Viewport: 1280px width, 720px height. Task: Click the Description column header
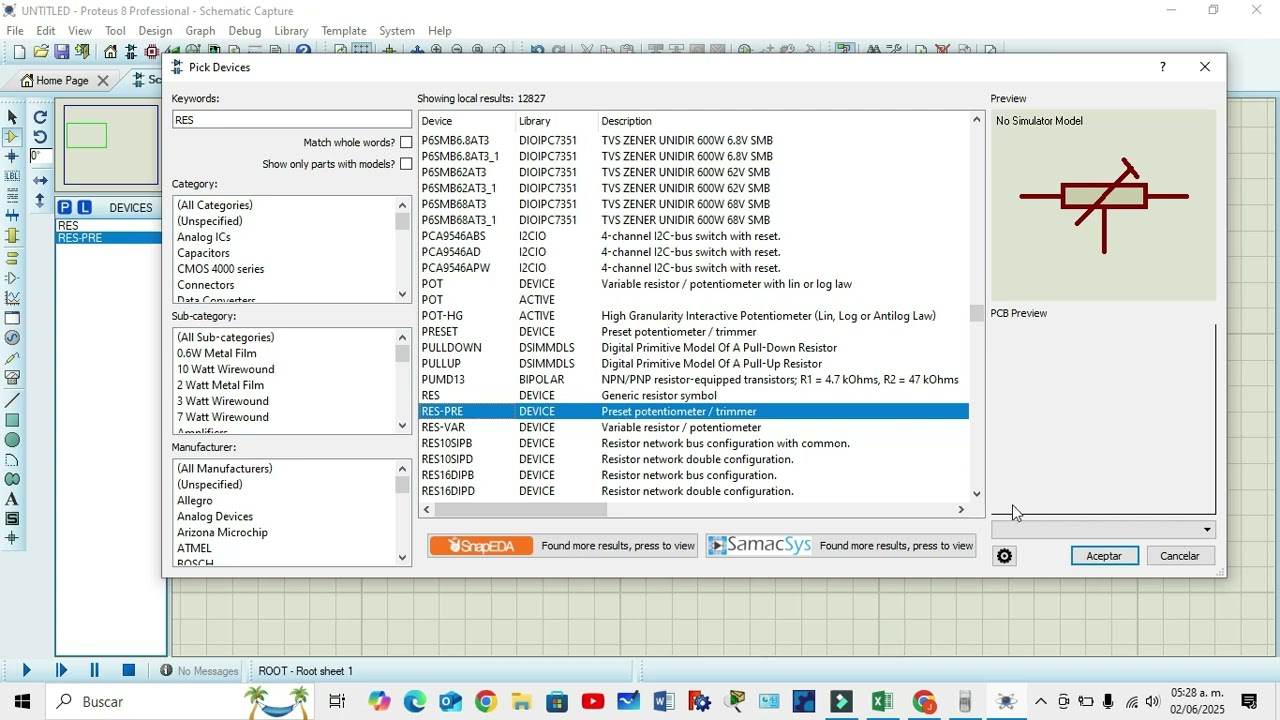(x=783, y=121)
